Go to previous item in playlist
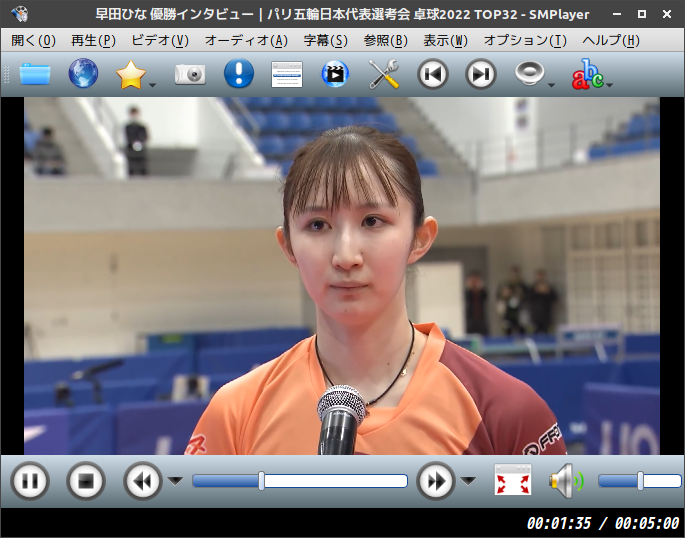 pyautogui.click(x=432, y=74)
